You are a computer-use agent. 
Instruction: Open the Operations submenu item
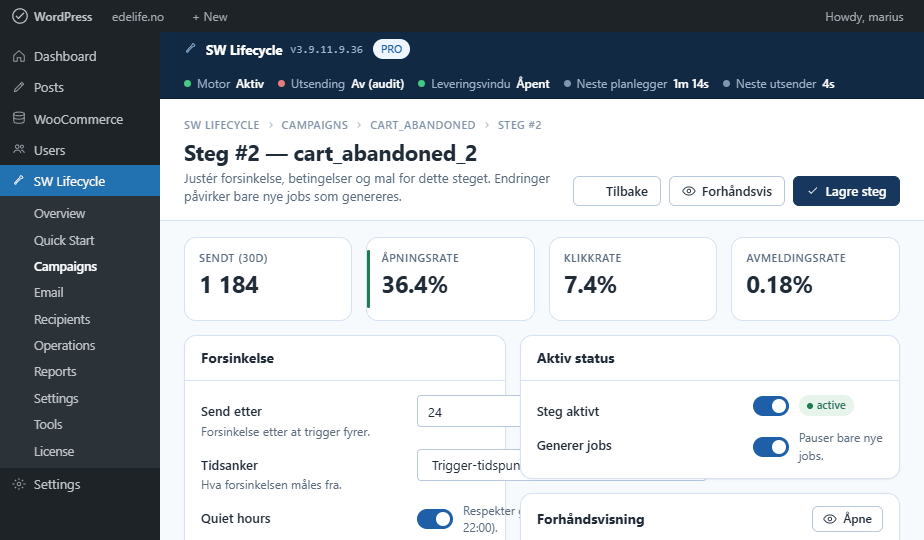(x=64, y=345)
